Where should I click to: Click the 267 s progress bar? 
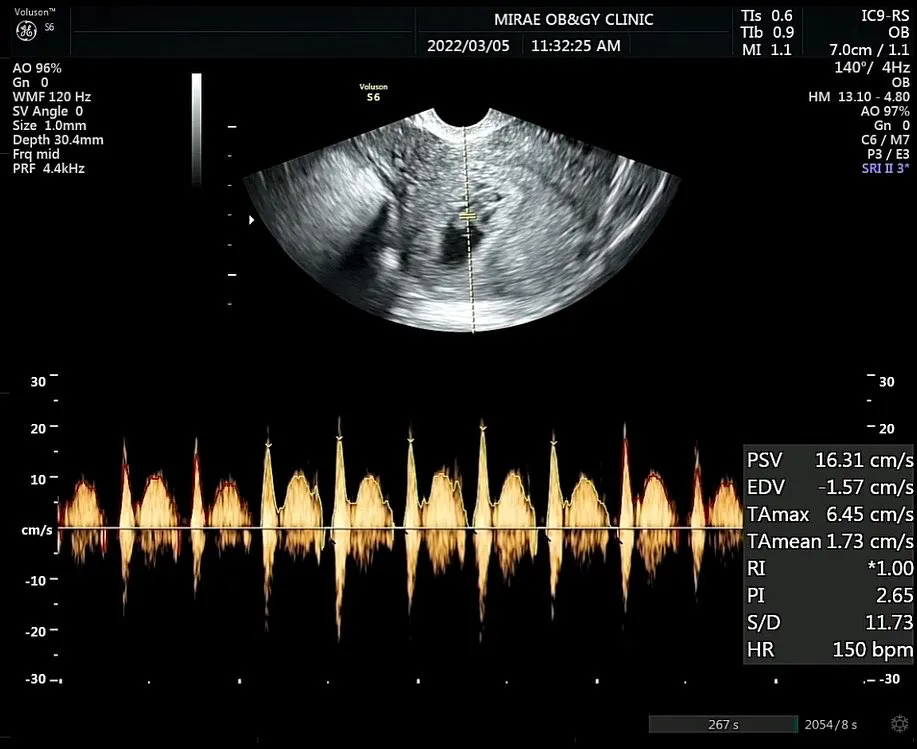click(723, 724)
